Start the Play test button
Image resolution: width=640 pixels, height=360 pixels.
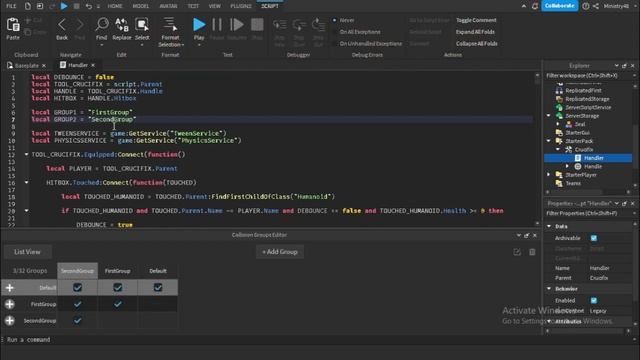point(199,25)
